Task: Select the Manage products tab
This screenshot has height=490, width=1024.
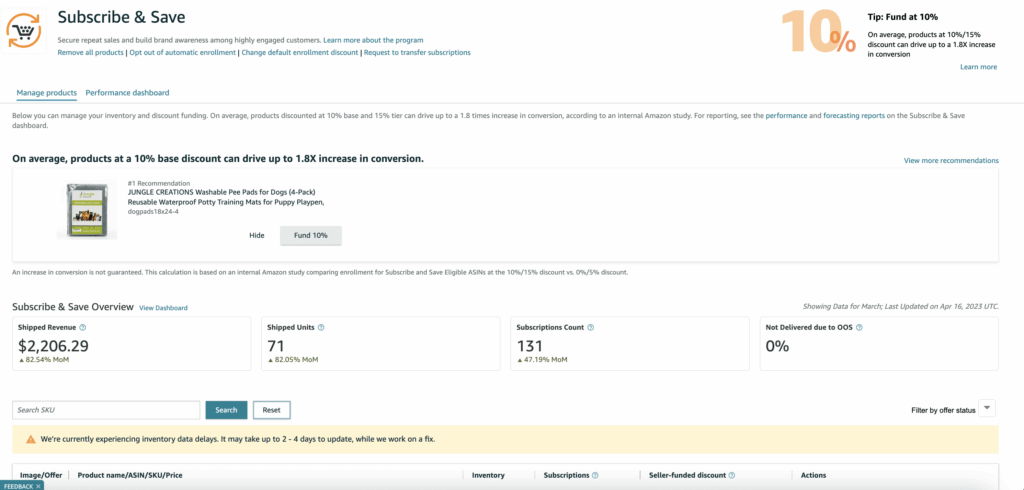Action: click(x=46, y=93)
